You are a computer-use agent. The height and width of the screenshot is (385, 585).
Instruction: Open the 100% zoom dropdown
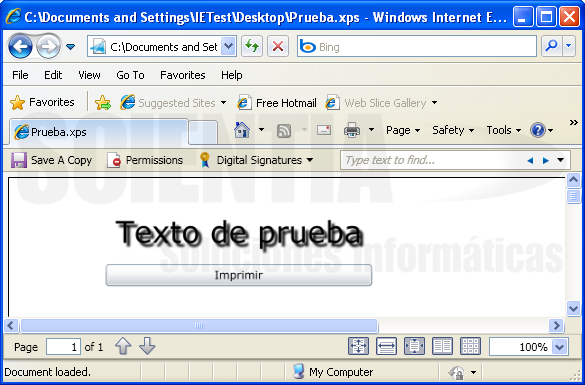click(x=560, y=347)
